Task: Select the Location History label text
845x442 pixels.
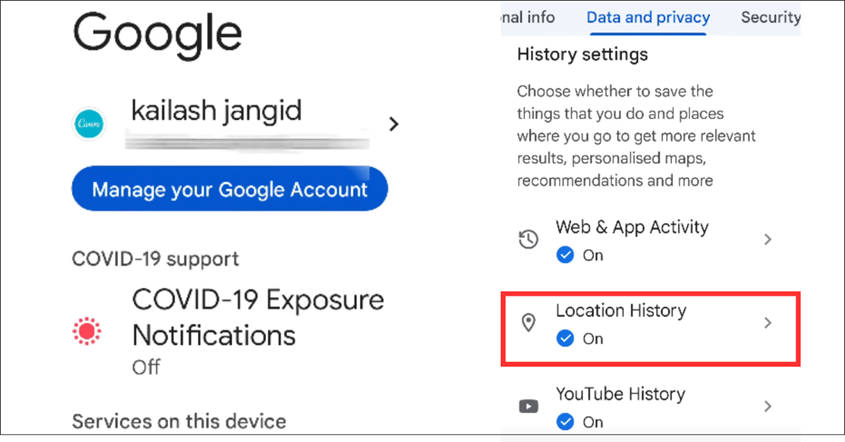Action: pos(621,310)
